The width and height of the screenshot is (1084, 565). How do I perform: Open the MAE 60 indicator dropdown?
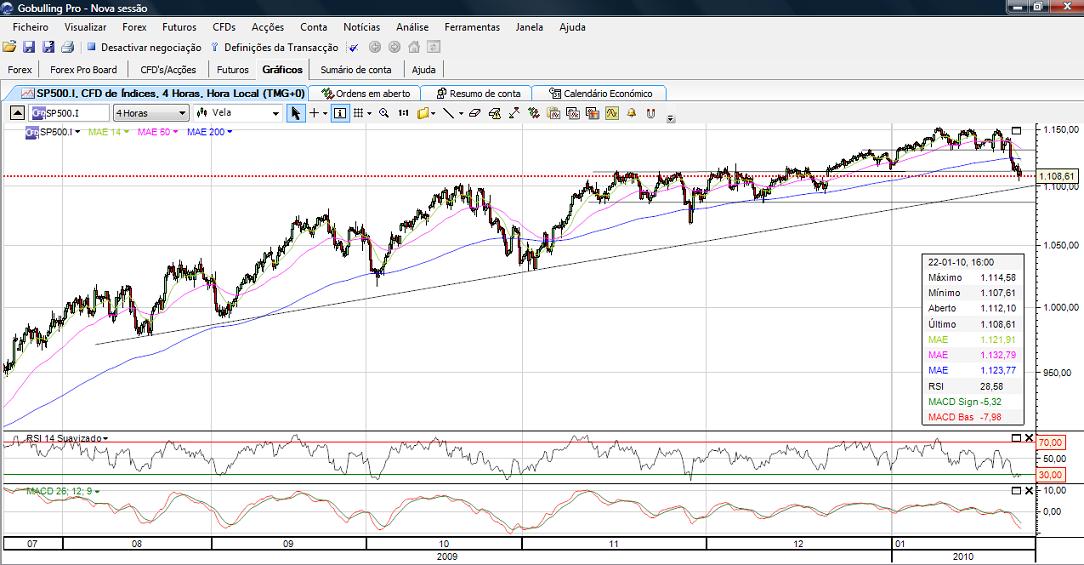tap(176, 131)
